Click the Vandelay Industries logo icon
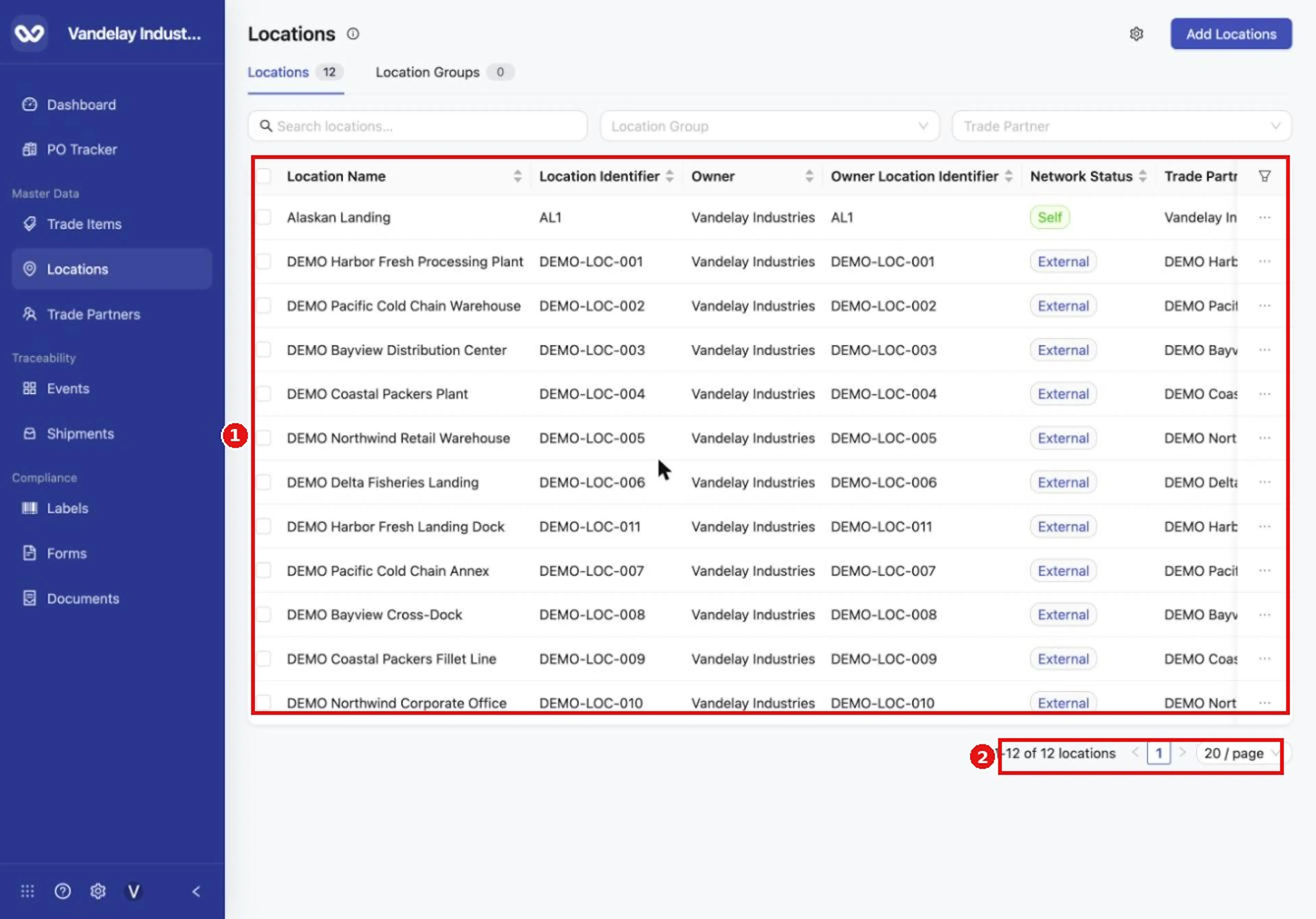This screenshot has height=919, width=1316. tap(29, 34)
